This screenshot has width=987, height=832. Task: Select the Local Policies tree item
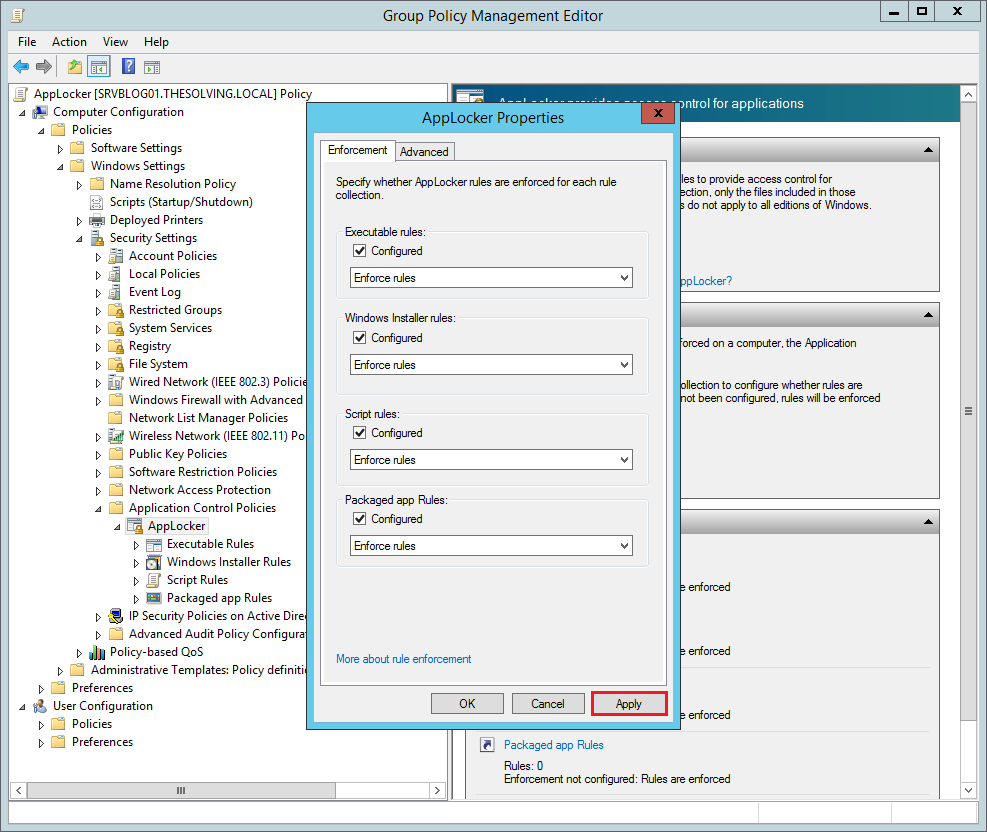tap(164, 274)
